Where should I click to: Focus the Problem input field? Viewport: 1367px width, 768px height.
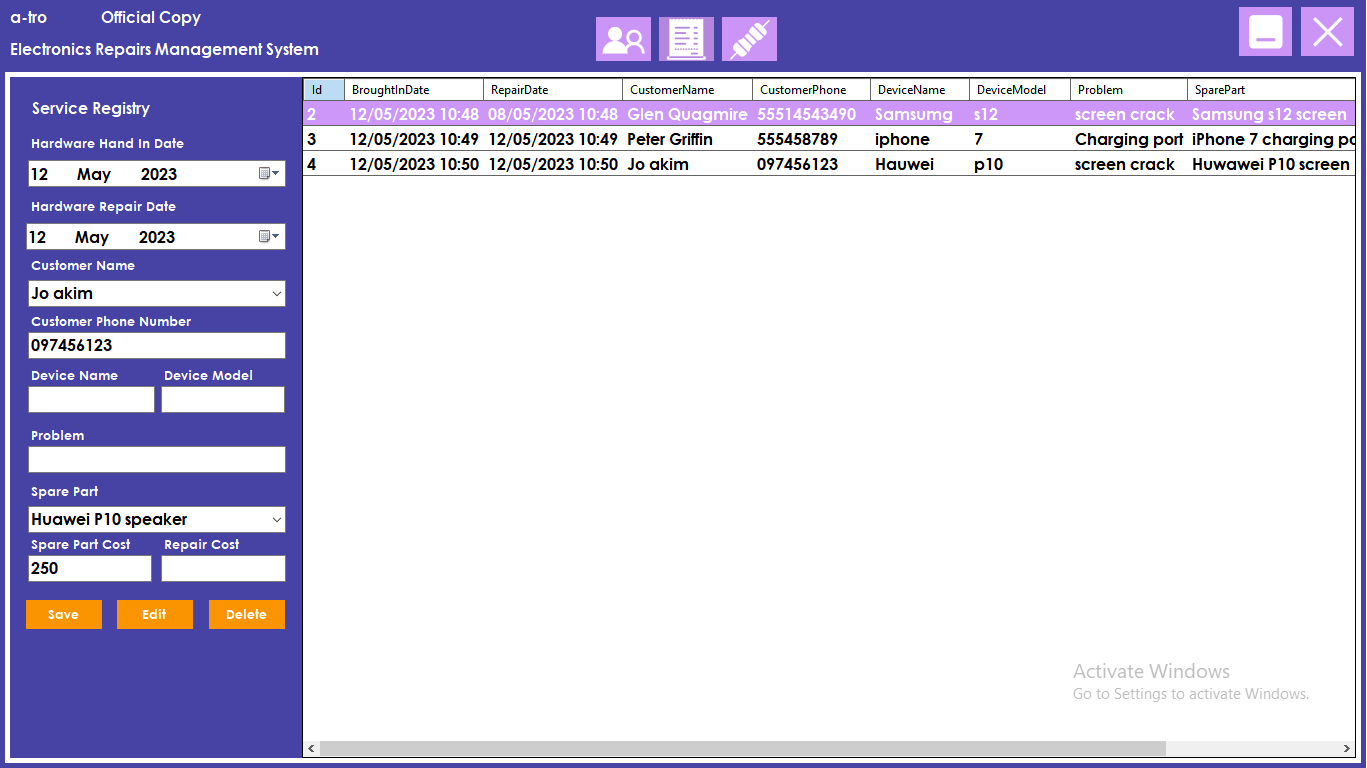[157, 460]
